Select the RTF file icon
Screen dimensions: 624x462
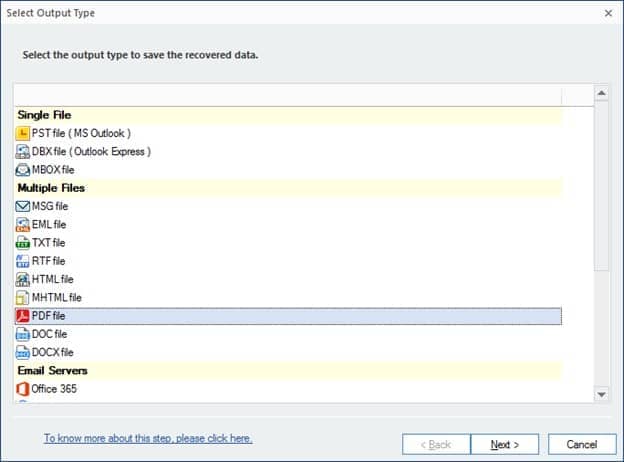tap(24, 261)
